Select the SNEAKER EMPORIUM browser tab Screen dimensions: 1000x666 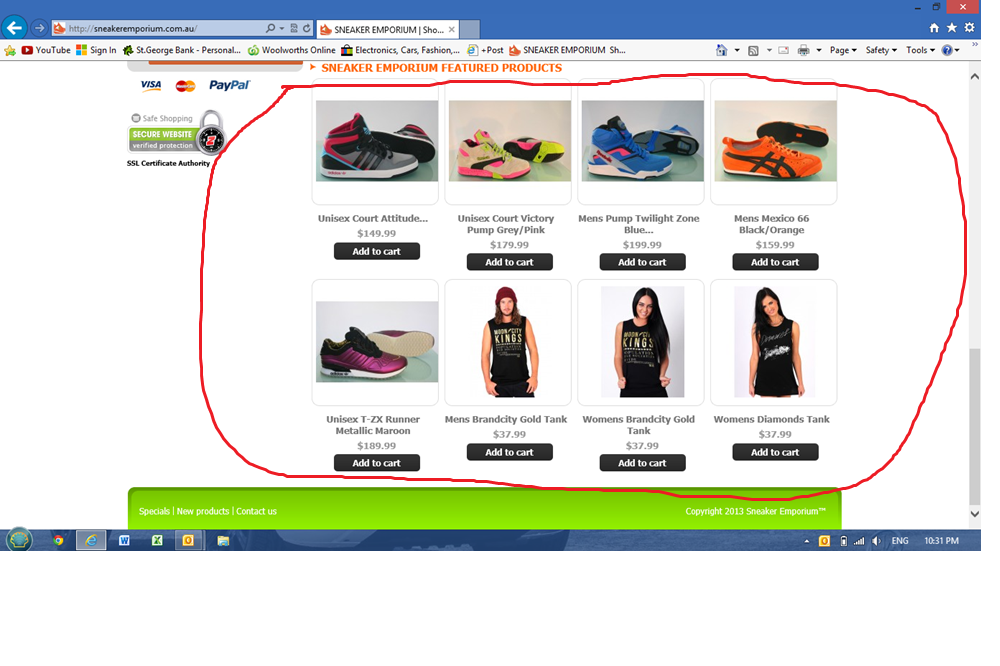388,29
